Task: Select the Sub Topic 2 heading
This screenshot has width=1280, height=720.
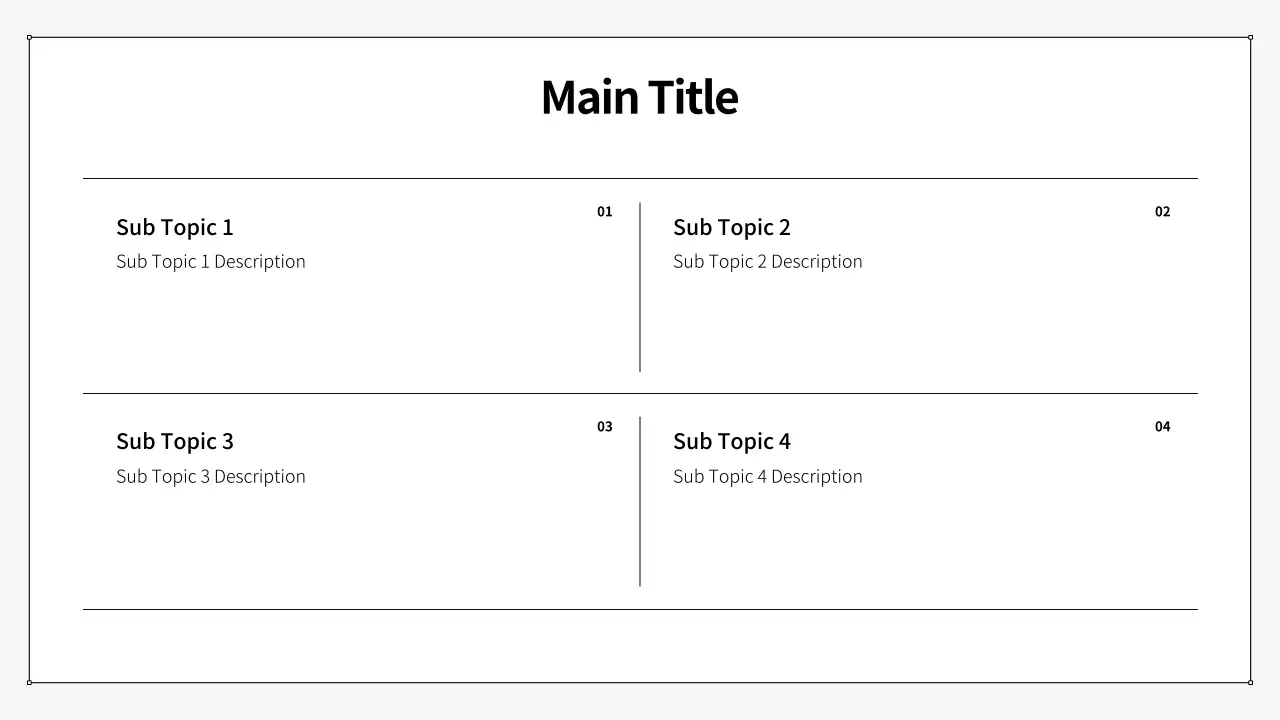Action: click(732, 227)
